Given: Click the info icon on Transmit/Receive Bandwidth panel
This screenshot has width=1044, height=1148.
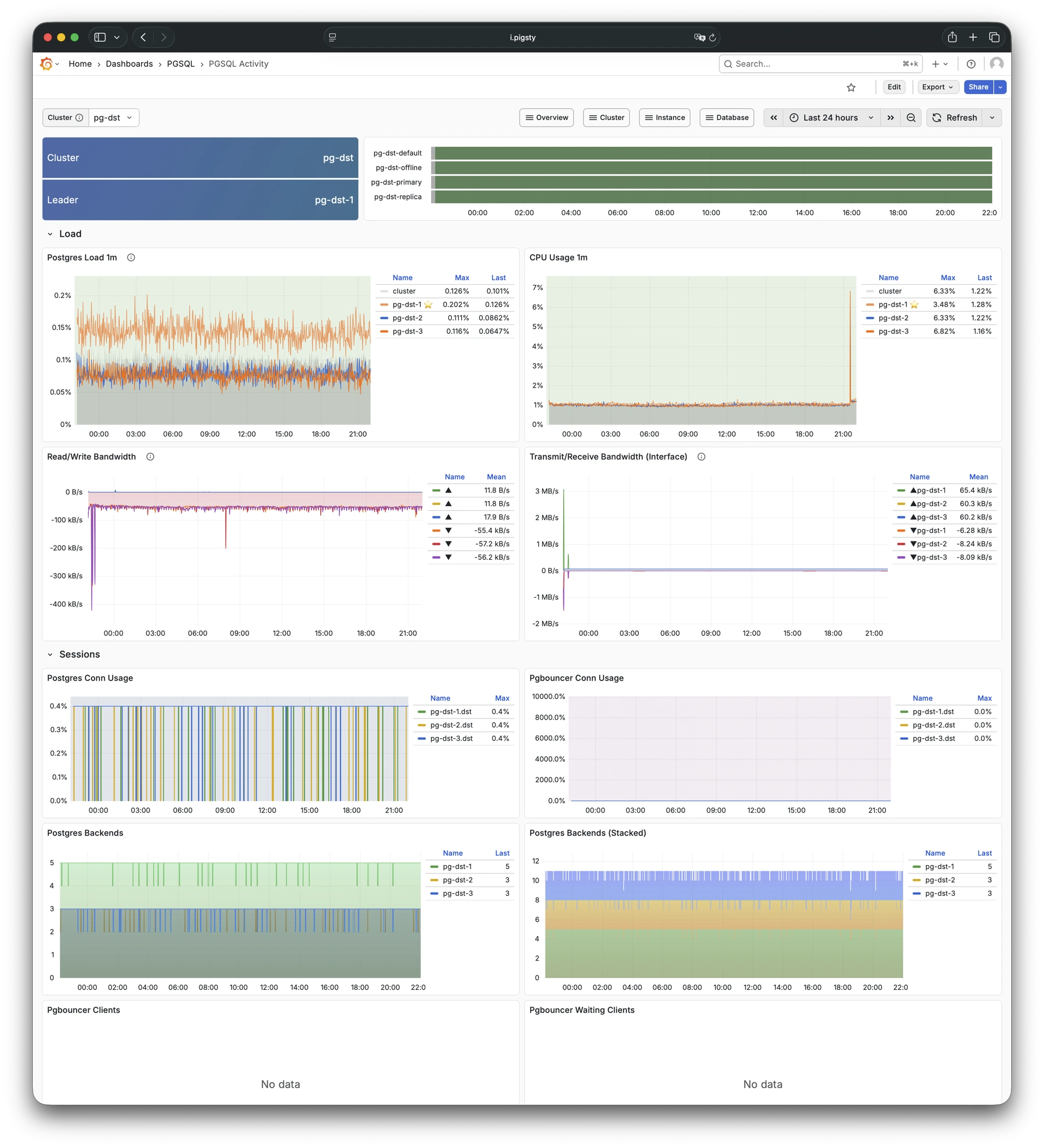Looking at the screenshot, I should pyautogui.click(x=701, y=456).
